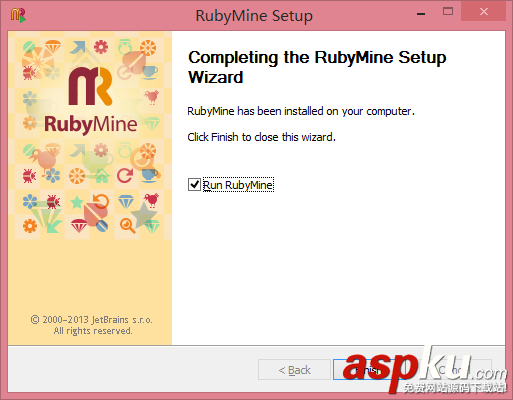Click the JetBrains copyright notice
This screenshot has width=513, height=400.
coord(92,325)
